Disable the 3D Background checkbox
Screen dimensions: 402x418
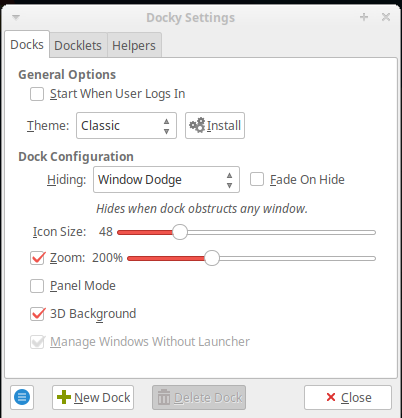(x=37, y=314)
